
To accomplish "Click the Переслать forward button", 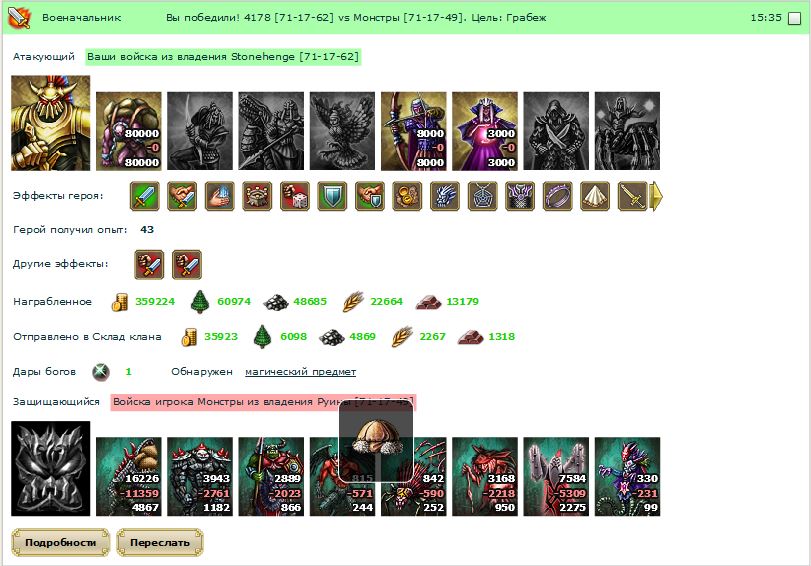I will click(160, 543).
